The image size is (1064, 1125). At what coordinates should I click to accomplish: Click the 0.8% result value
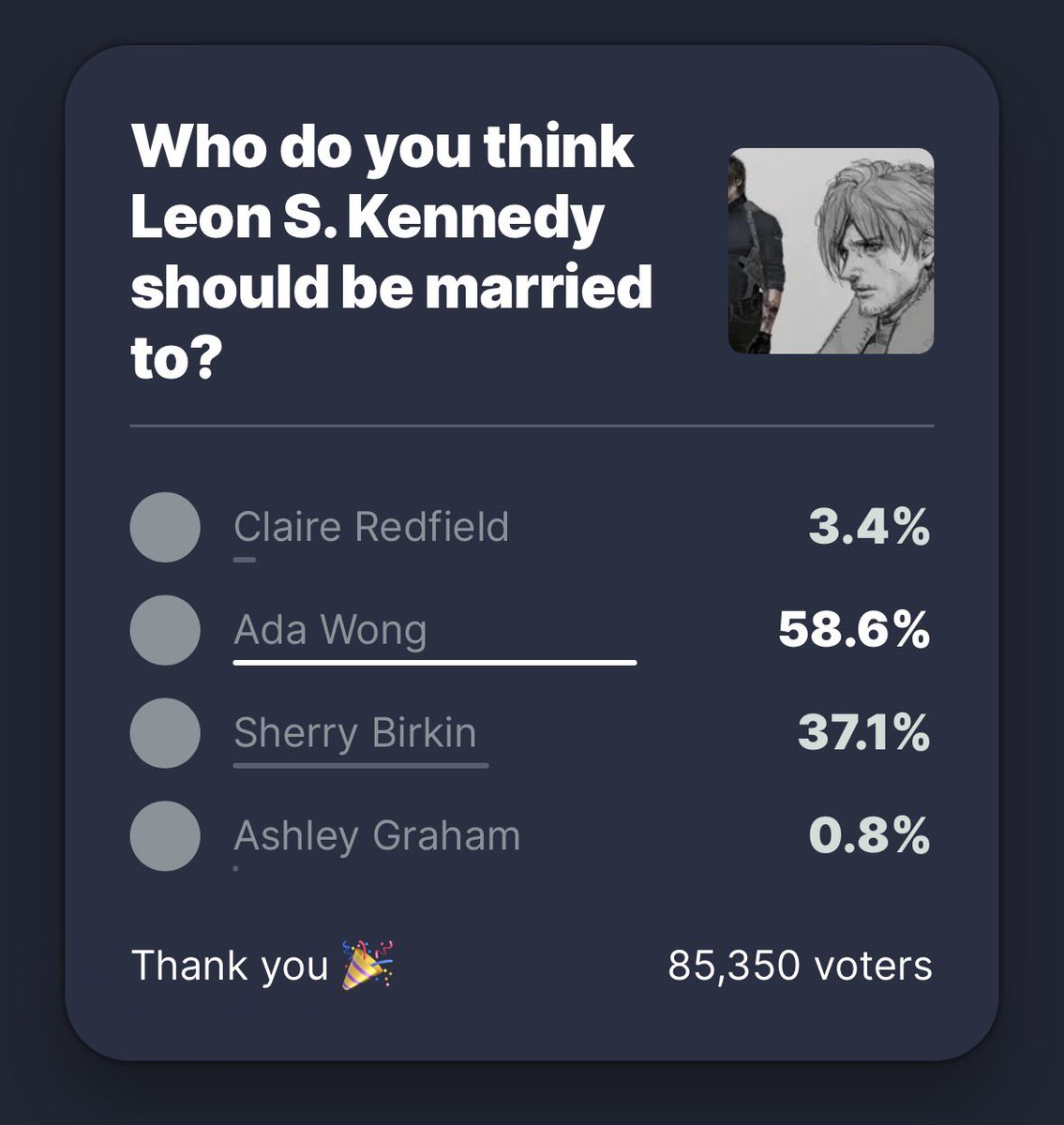[869, 836]
